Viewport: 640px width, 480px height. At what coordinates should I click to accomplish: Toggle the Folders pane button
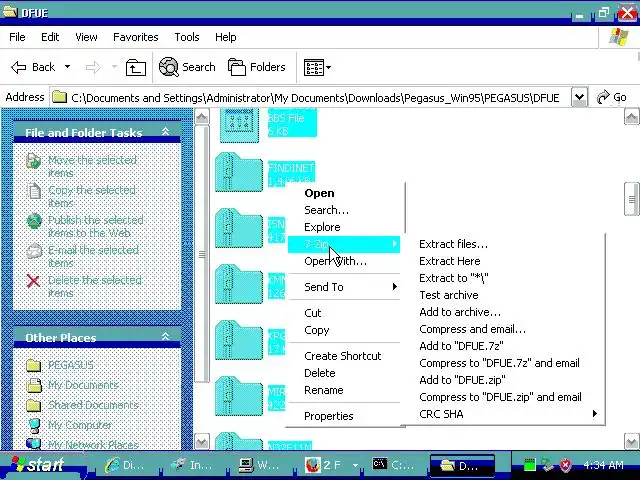(x=257, y=67)
